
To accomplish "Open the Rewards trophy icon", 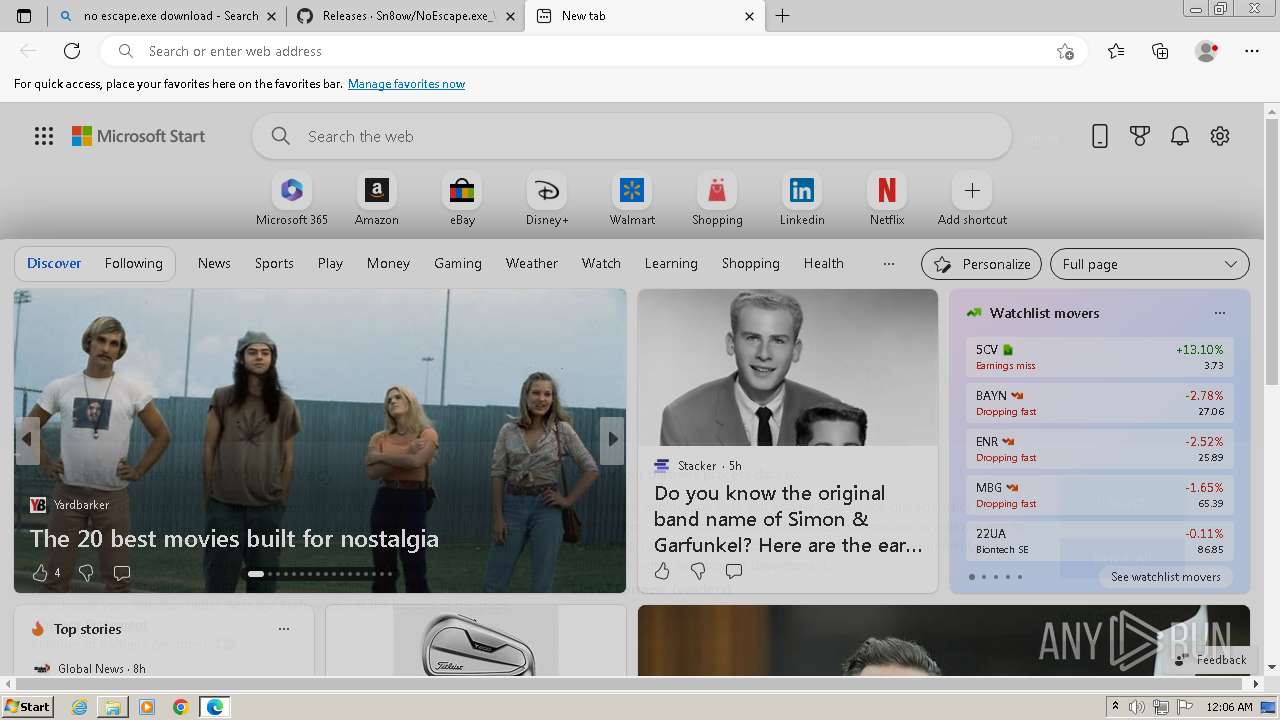I will click(x=1140, y=136).
